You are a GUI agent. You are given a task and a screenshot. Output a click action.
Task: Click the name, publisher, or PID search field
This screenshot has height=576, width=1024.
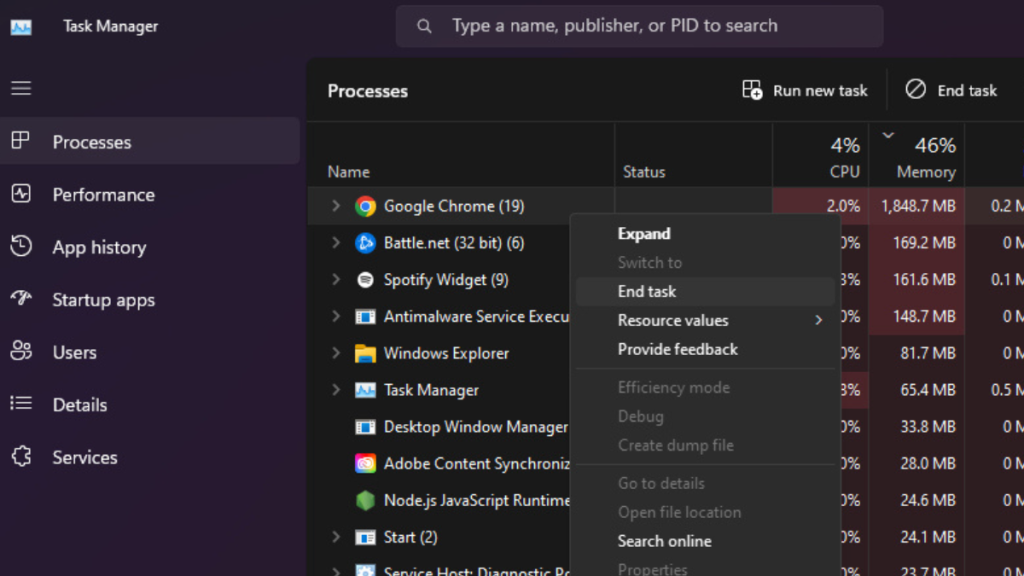pos(640,26)
